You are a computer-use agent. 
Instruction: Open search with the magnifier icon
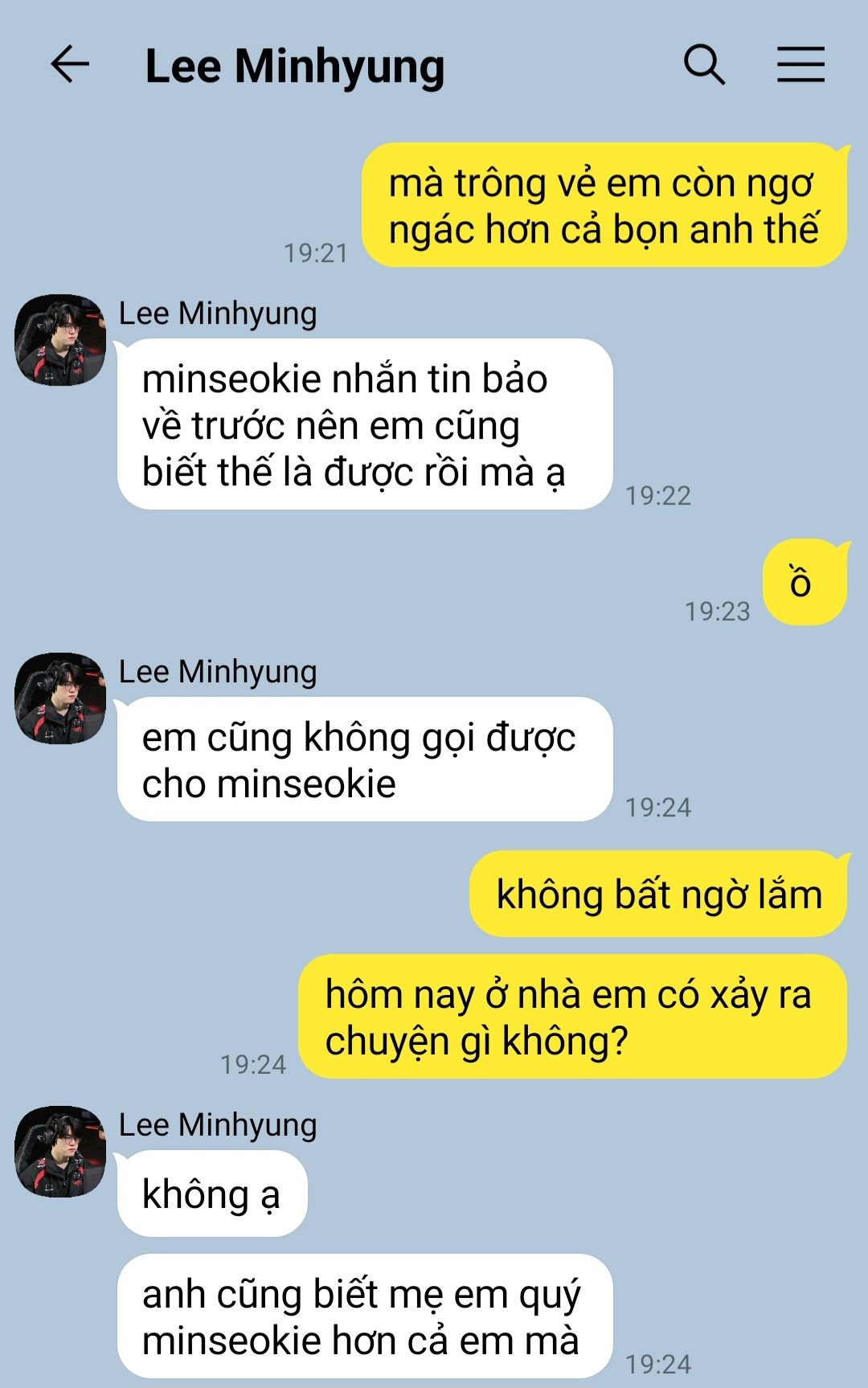pyautogui.click(x=704, y=64)
